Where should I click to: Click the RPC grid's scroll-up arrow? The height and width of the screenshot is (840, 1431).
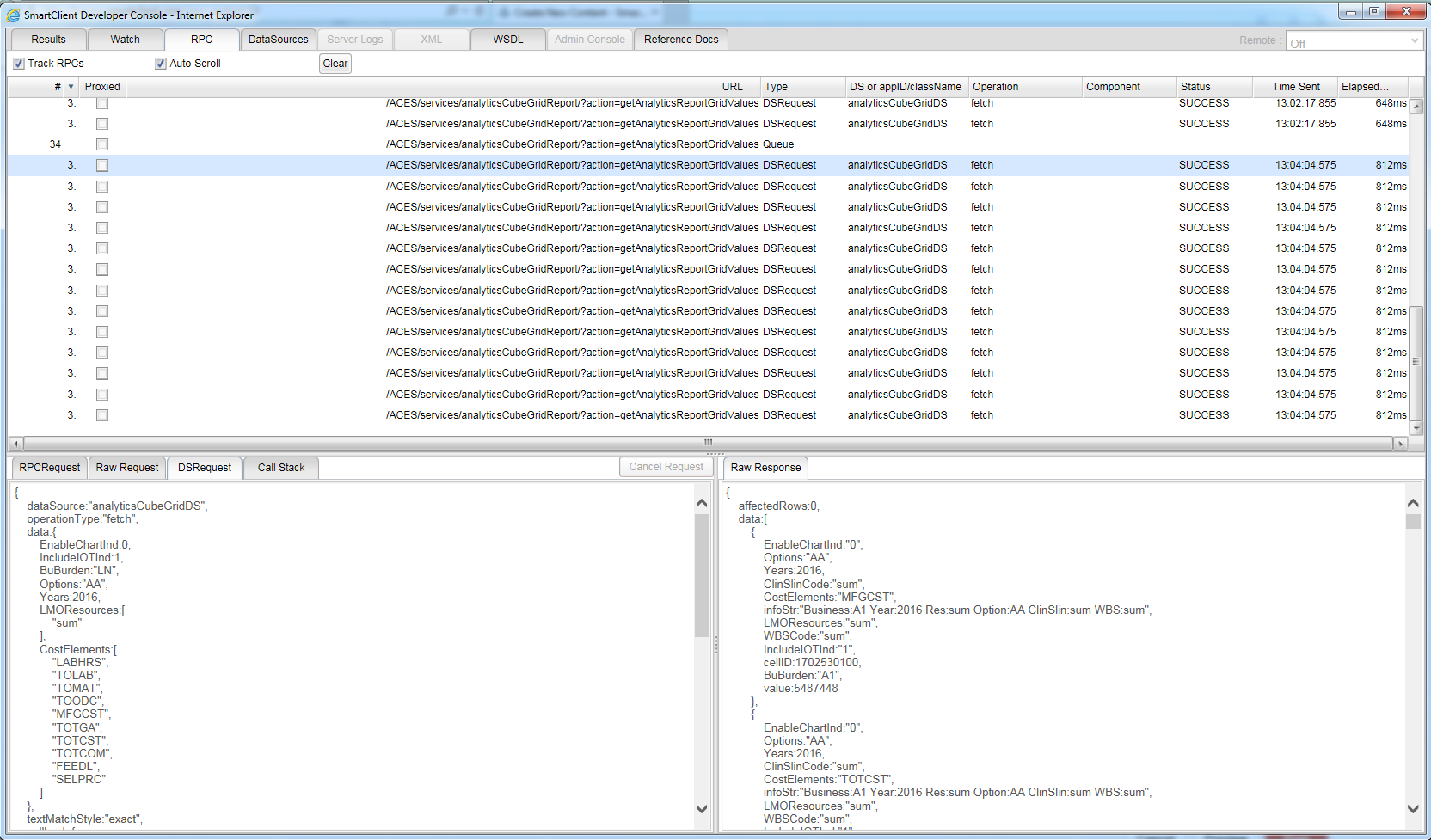click(x=1416, y=107)
